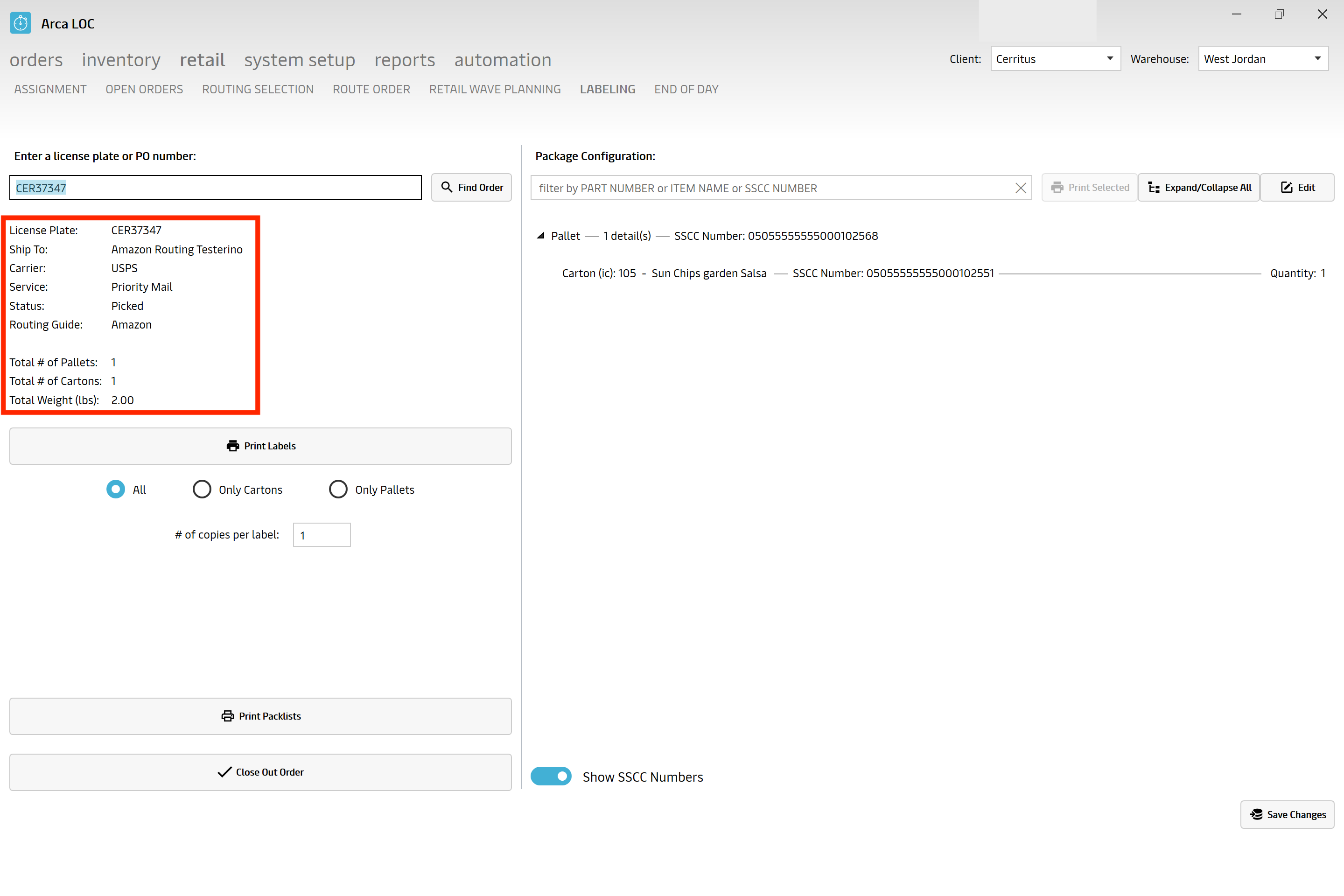This screenshot has width=1344, height=896.
Task: Click the carton's SSCC Number 00555555555000102551
Action: [x=893, y=273]
